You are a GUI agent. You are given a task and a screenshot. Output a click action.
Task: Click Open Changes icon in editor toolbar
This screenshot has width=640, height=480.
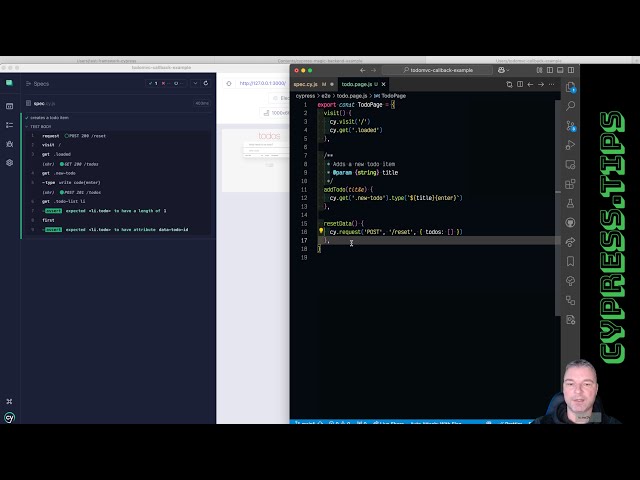coord(509,84)
